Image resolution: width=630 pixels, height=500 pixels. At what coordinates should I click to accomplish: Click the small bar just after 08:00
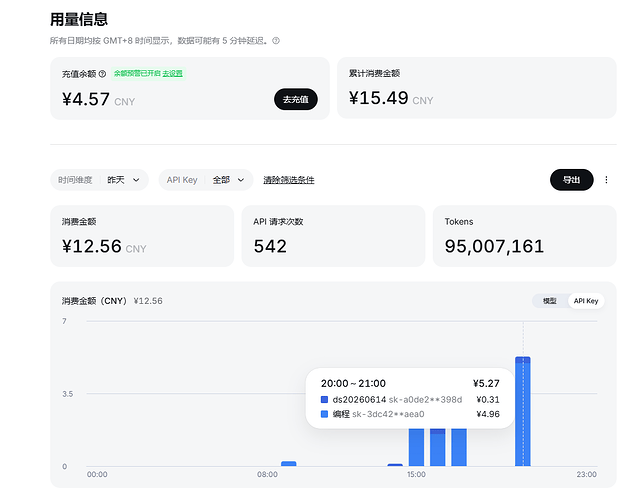[288, 464]
